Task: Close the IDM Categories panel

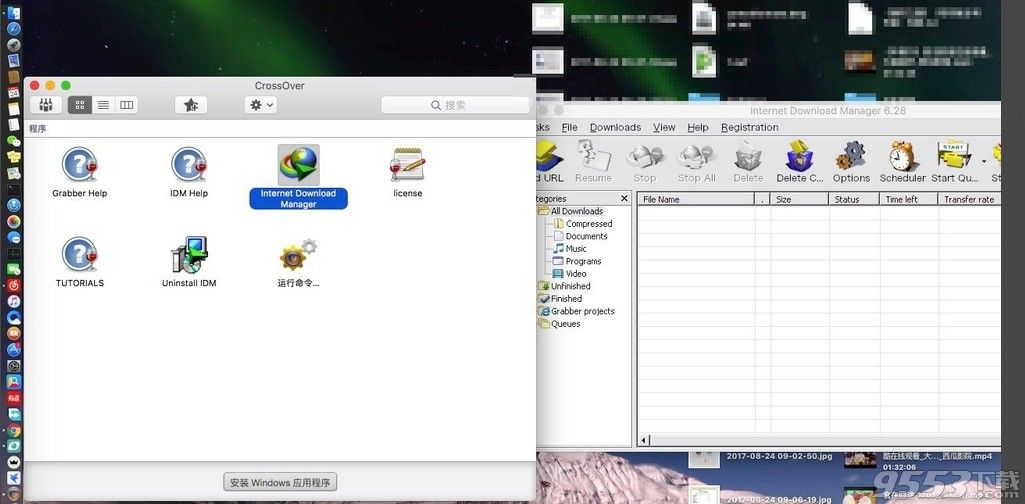Action: [624, 199]
